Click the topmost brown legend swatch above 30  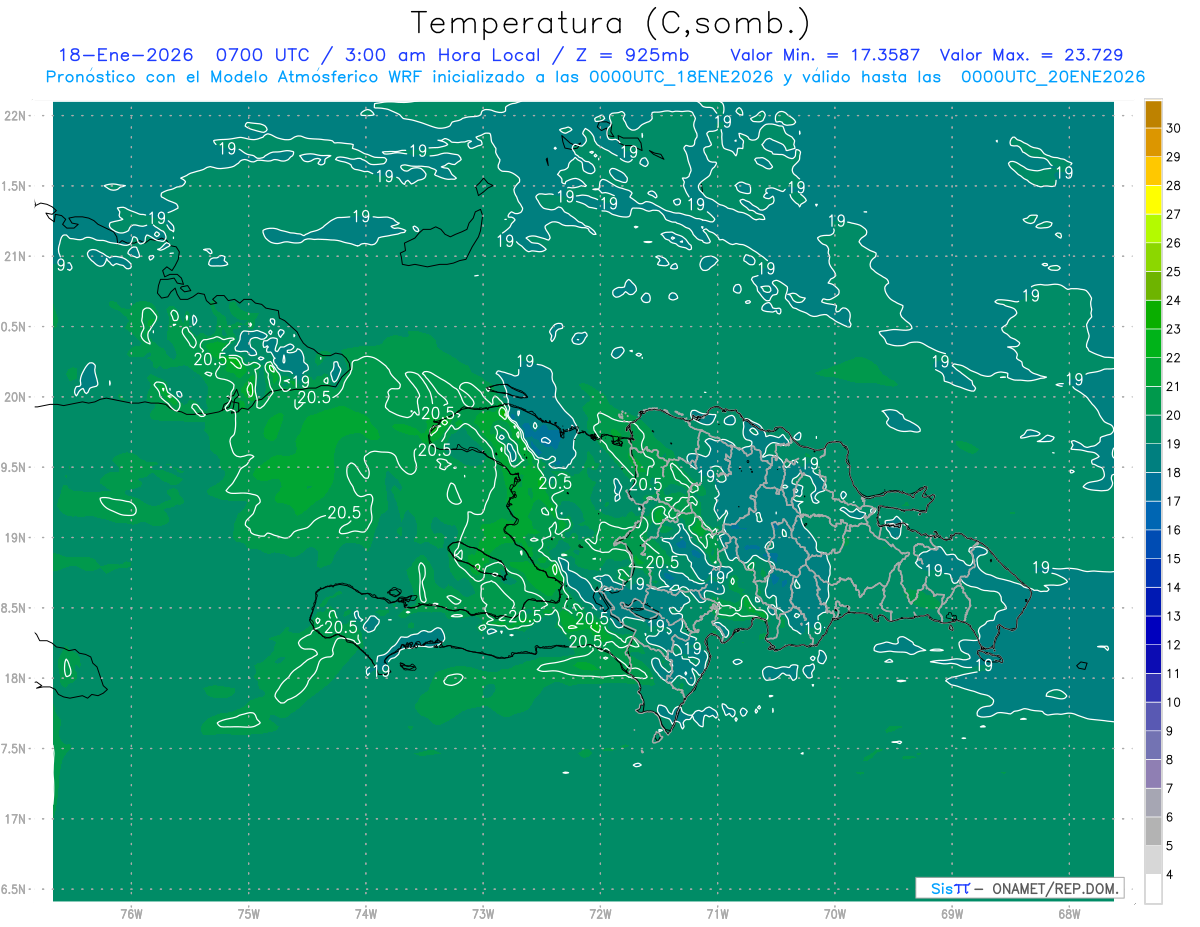tap(1153, 114)
